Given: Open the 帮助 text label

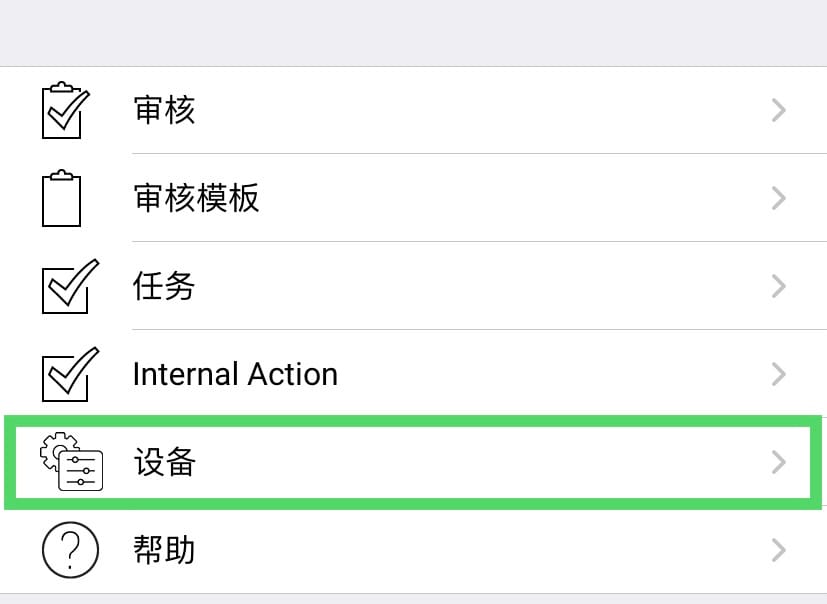Looking at the screenshot, I should coord(164,550).
